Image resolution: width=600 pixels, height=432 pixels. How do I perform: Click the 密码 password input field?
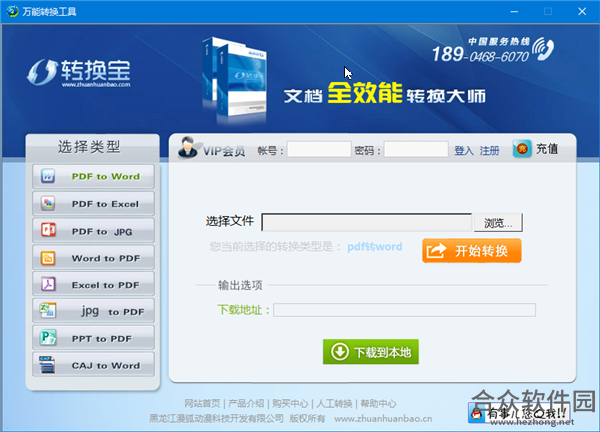coord(416,149)
